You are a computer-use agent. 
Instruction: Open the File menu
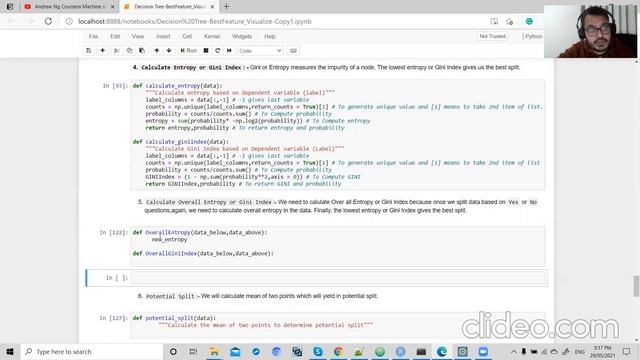tap(93, 36)
